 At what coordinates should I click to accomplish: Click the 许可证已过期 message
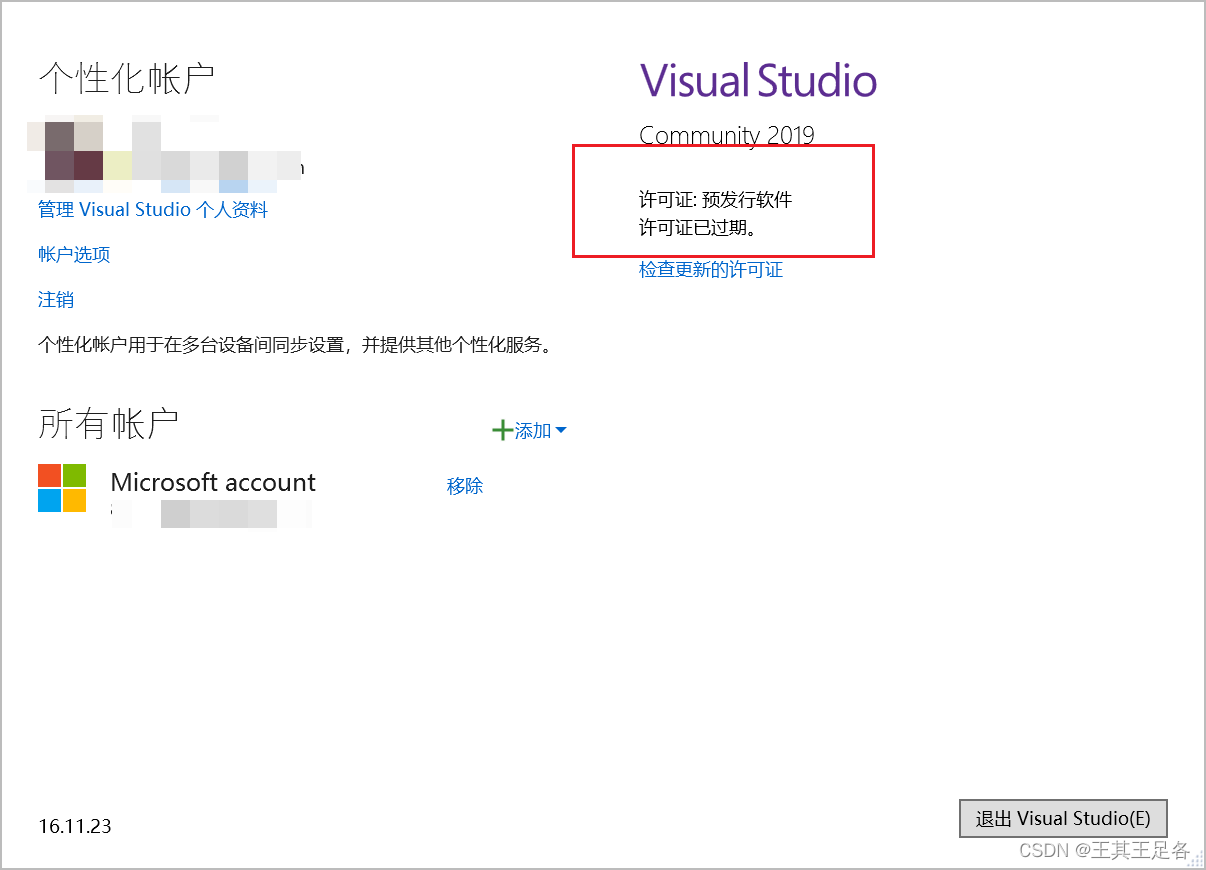point(699,229)
